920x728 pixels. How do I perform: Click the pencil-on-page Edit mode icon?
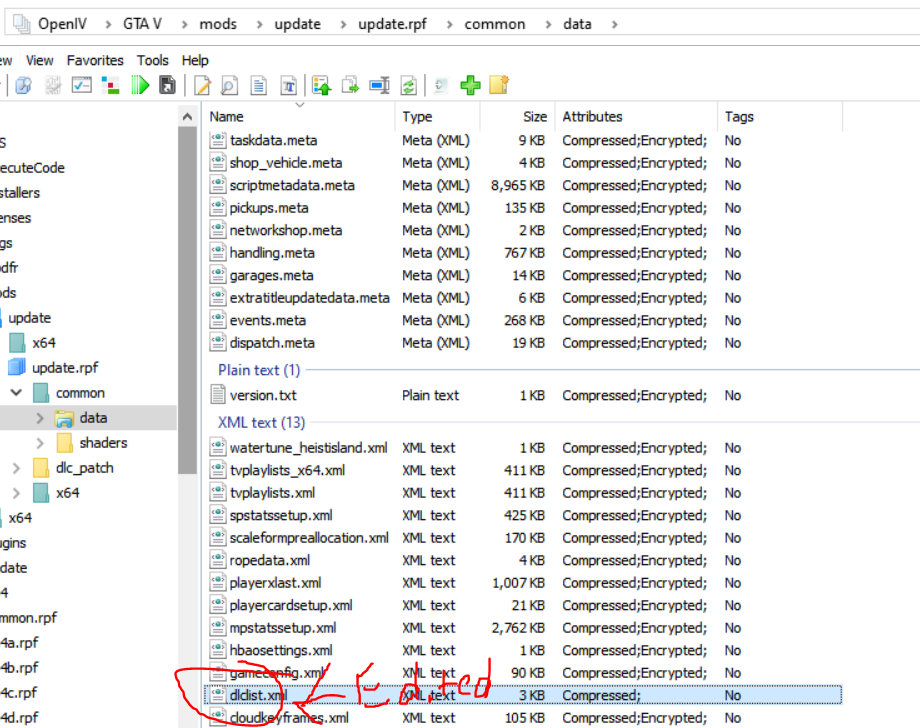click(x=203, y=86)
